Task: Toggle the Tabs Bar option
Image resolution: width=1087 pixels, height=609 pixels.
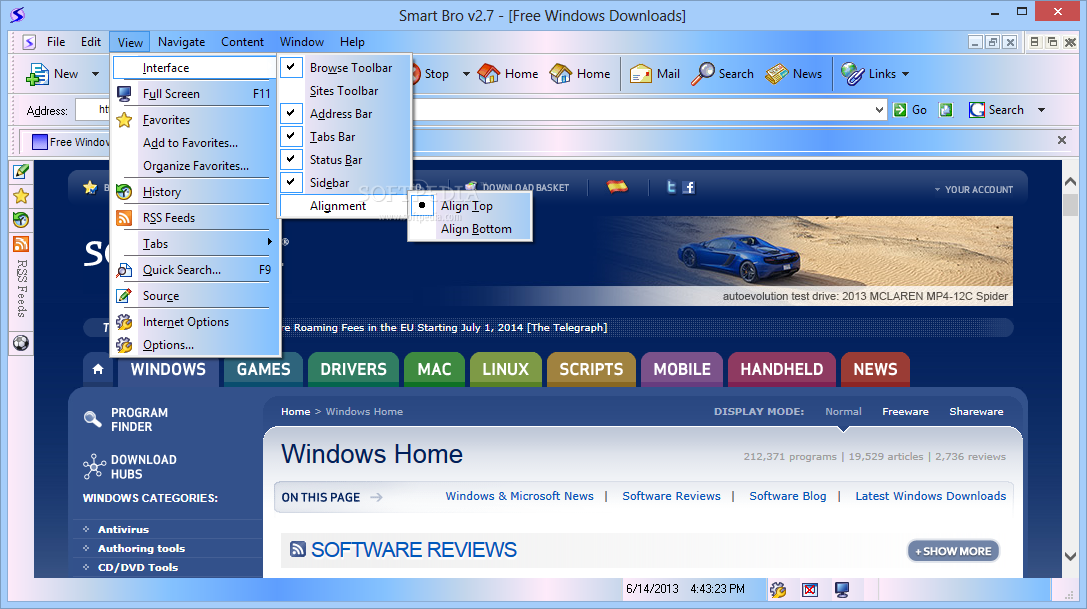Action: click(346, 136)
